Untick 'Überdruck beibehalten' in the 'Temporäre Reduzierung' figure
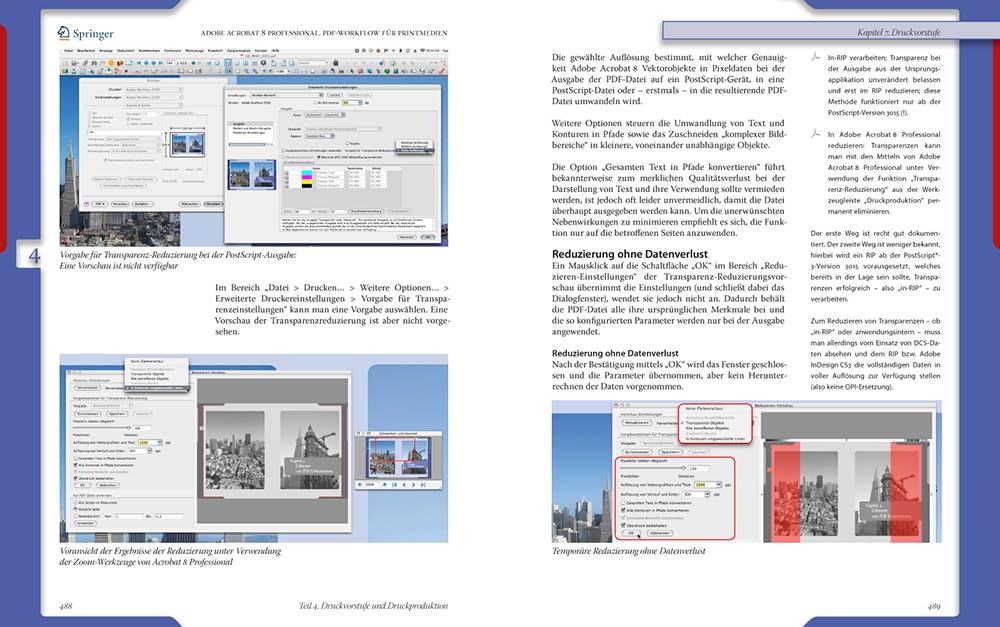 [624, 525]
